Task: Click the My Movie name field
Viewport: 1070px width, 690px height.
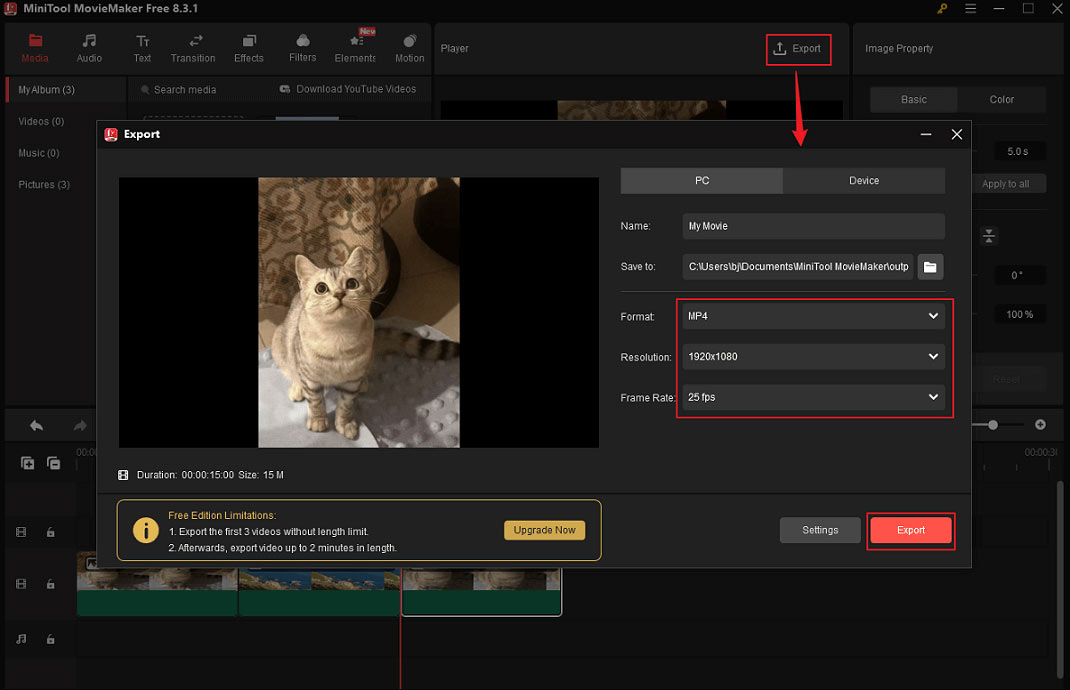Action: [x=812, y=226]
